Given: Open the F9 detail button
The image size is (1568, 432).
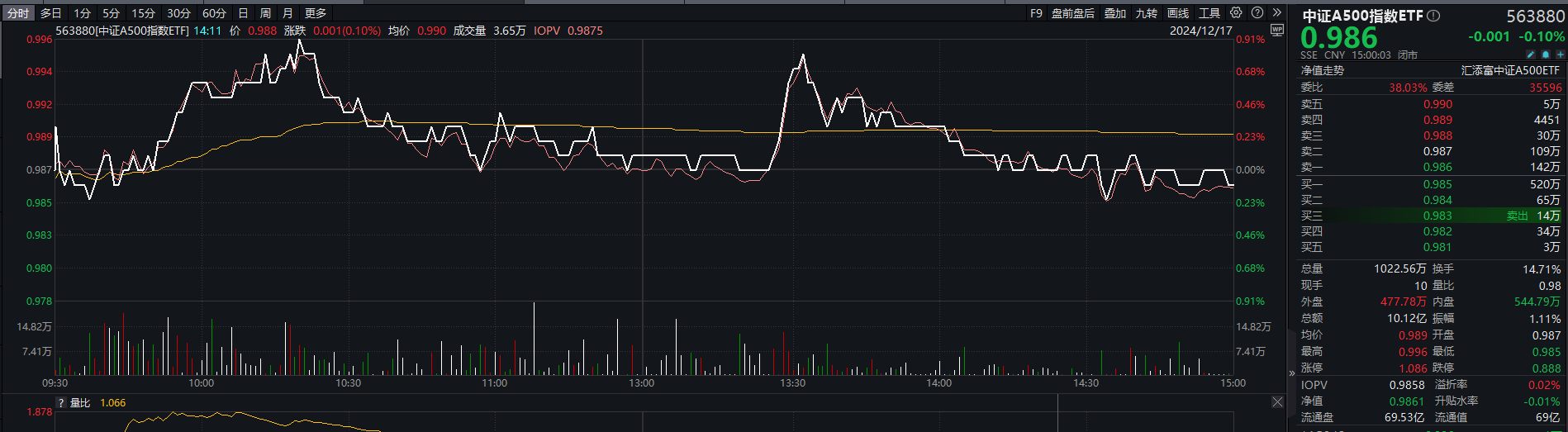Looking at the screenshot, I should click(1036, 13).
